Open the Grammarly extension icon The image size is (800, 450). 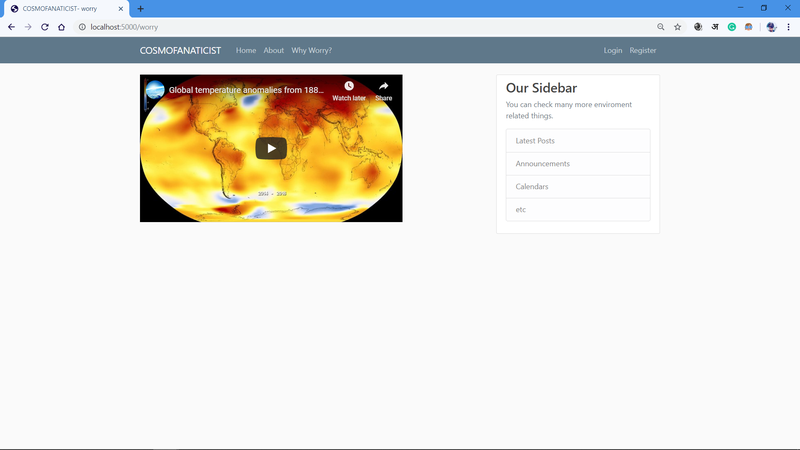pos(732,27)
